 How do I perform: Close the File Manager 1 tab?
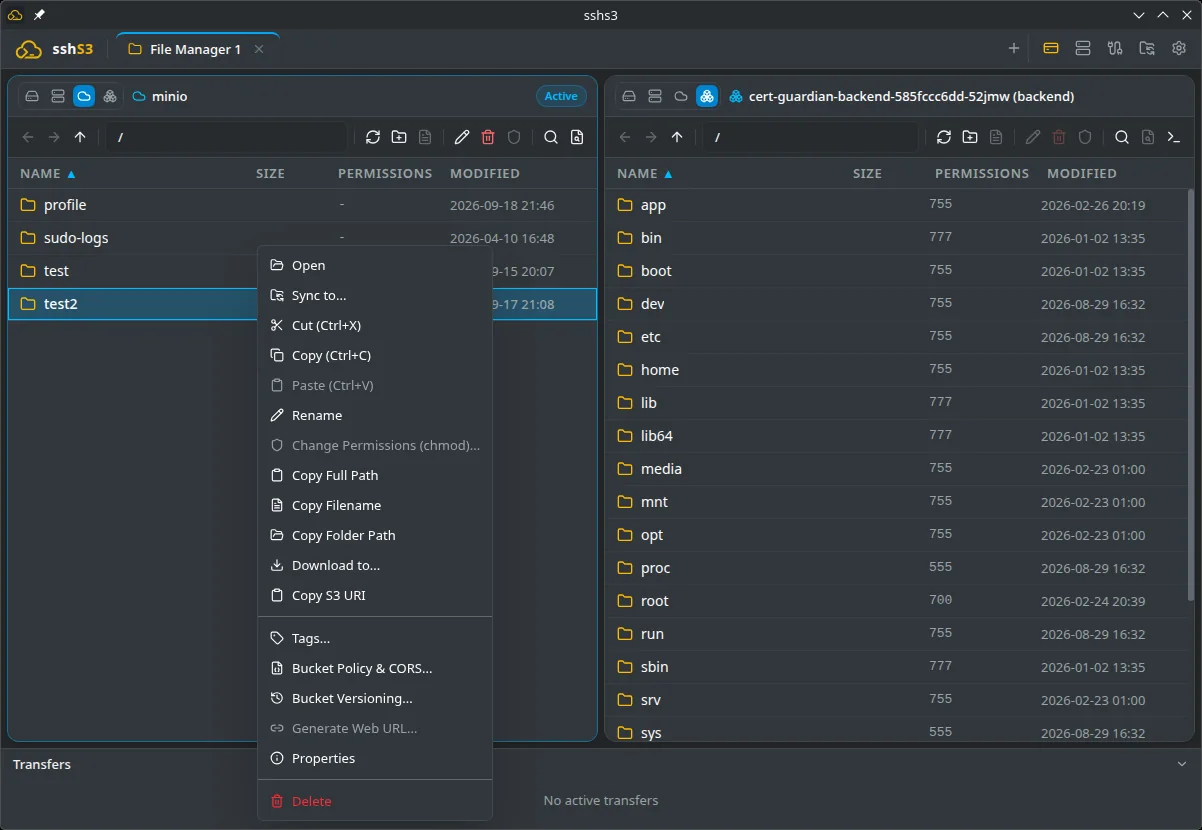(x=259, y=49)
